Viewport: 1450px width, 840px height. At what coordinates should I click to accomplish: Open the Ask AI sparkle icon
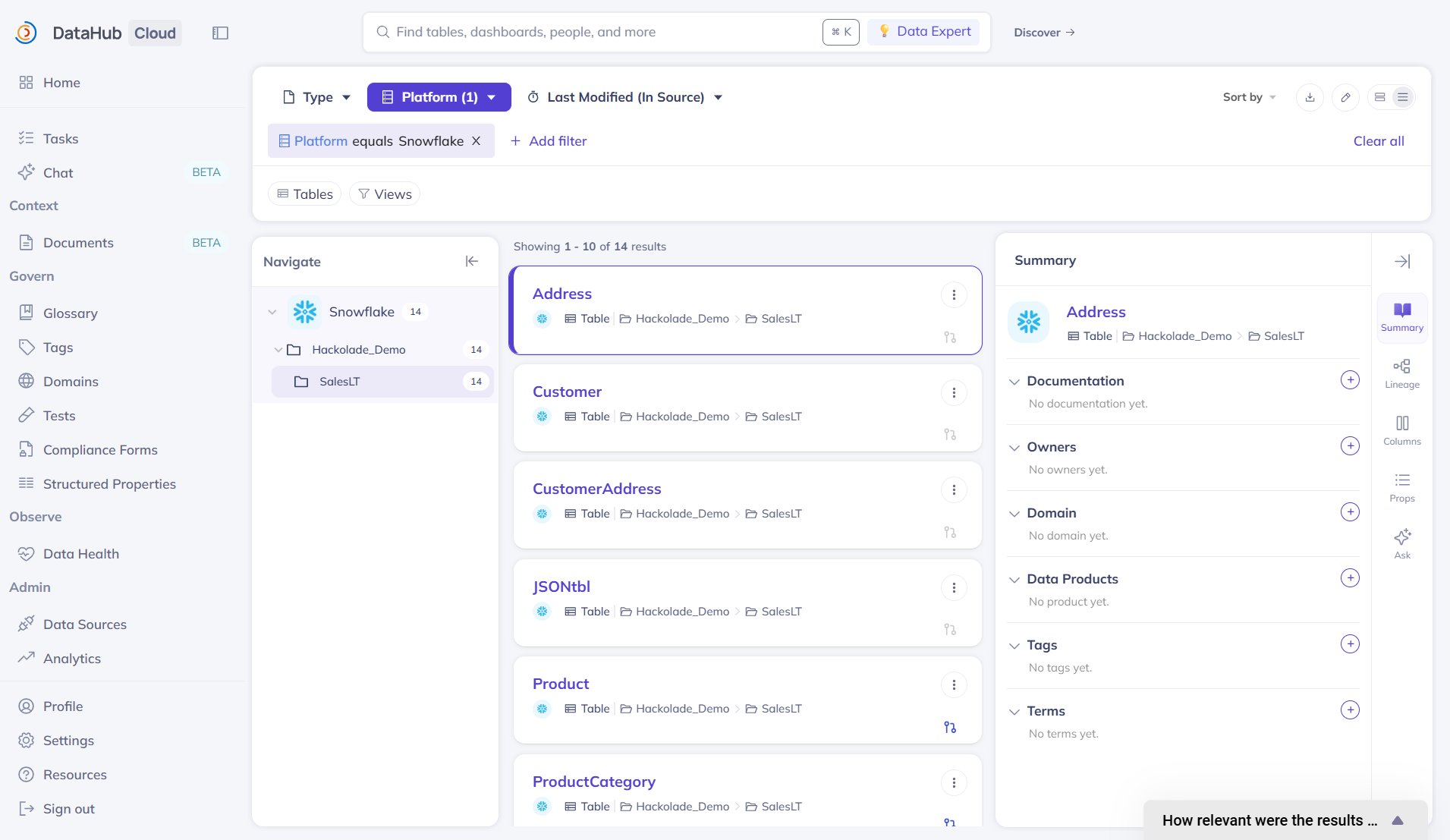click(x=1401, y=543)
